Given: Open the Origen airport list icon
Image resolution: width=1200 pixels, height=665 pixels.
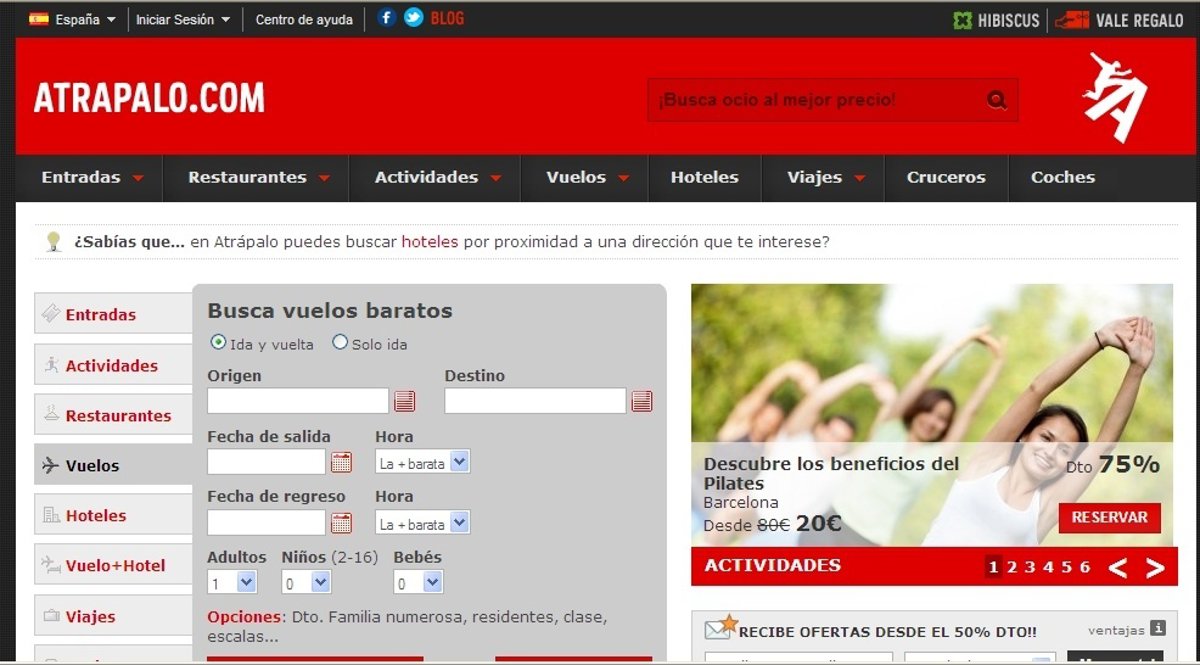Looking at the screenshot, I should [x=404, y=401].
